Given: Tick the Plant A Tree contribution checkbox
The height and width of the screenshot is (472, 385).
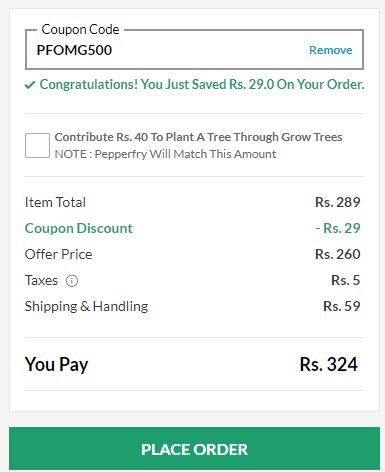Looking at the screenshot, I should [37, 145].
